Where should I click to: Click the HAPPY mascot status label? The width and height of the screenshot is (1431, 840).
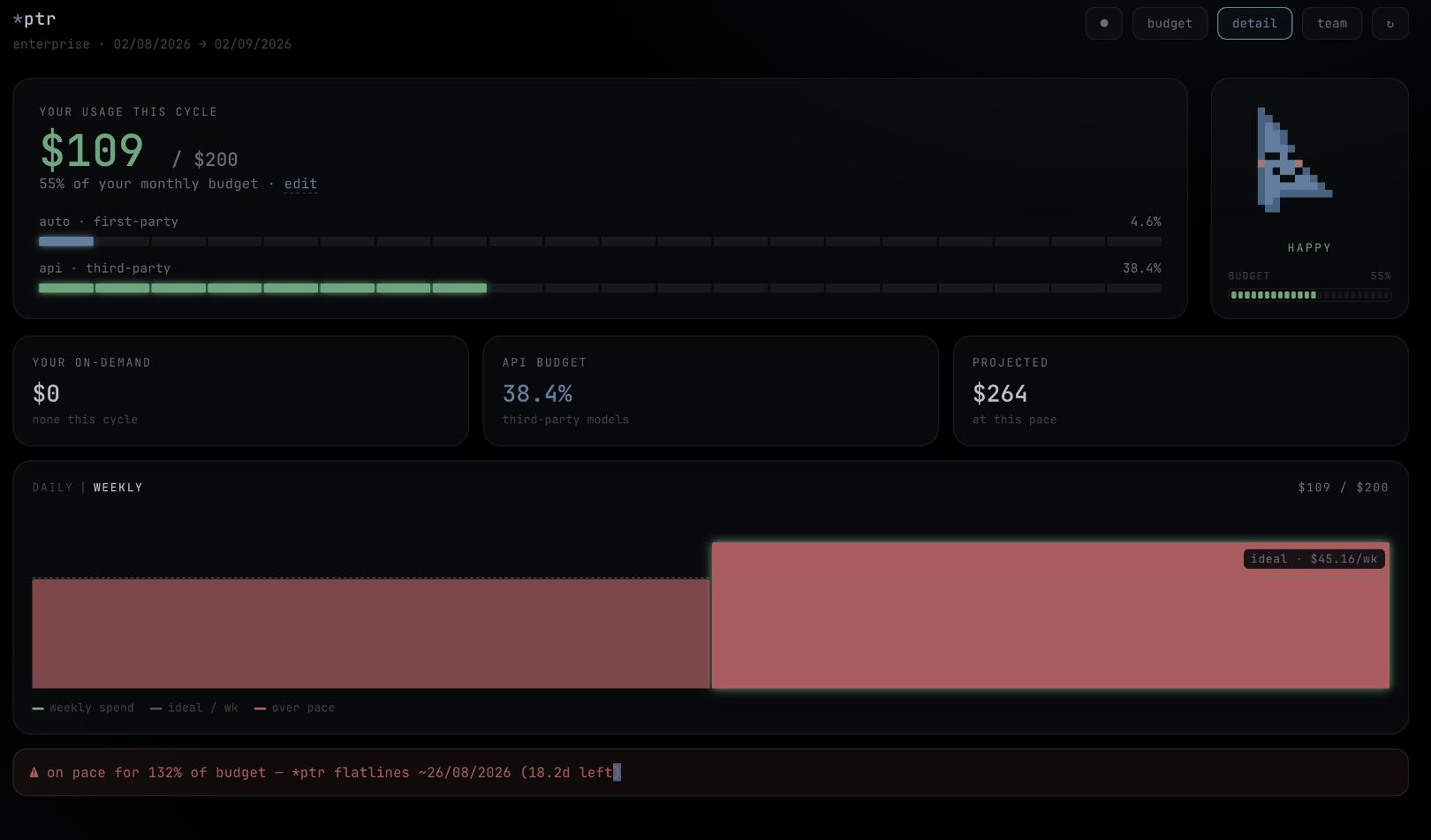1309,248
